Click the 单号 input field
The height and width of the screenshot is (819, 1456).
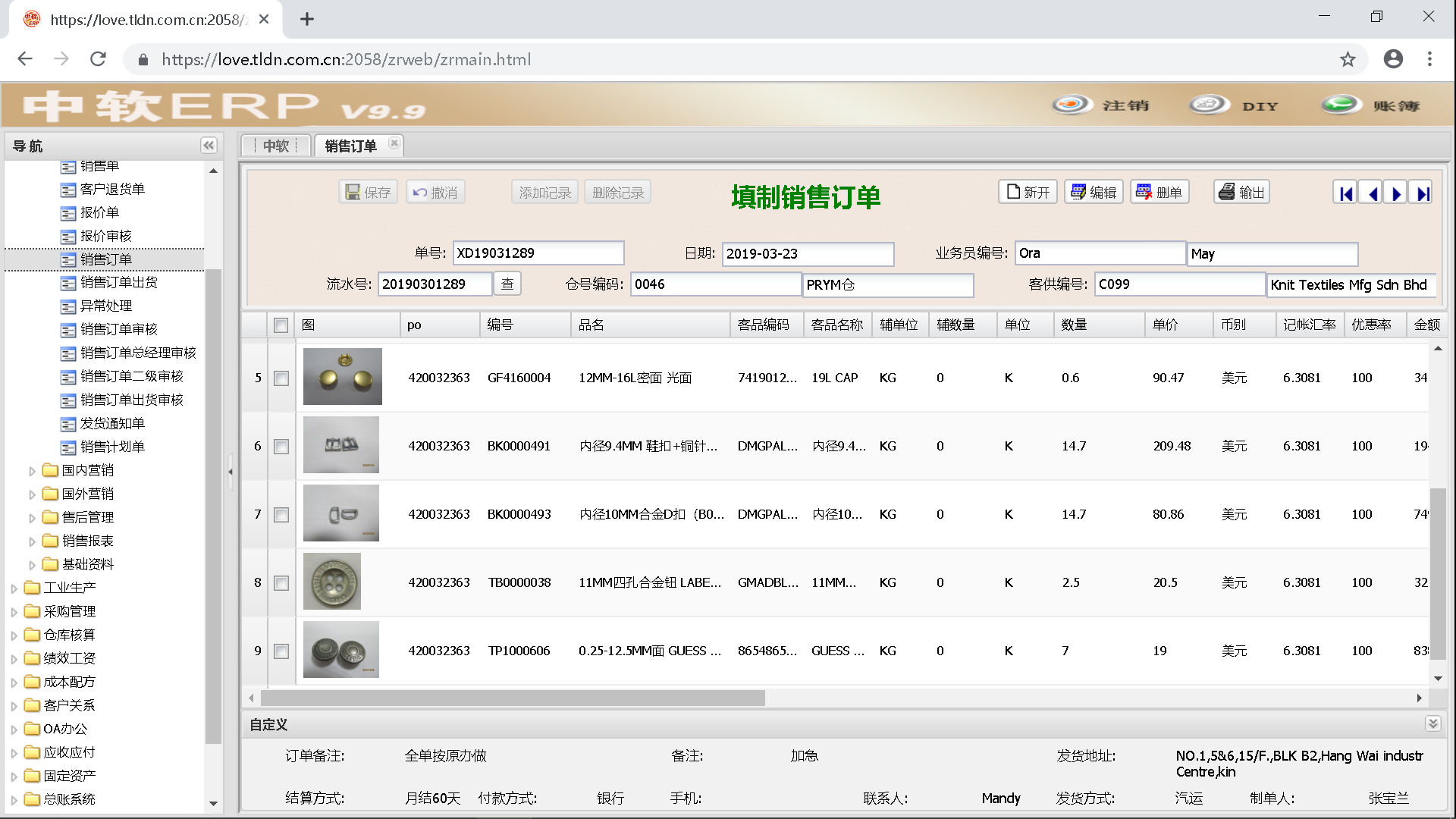tap(538, 253)
